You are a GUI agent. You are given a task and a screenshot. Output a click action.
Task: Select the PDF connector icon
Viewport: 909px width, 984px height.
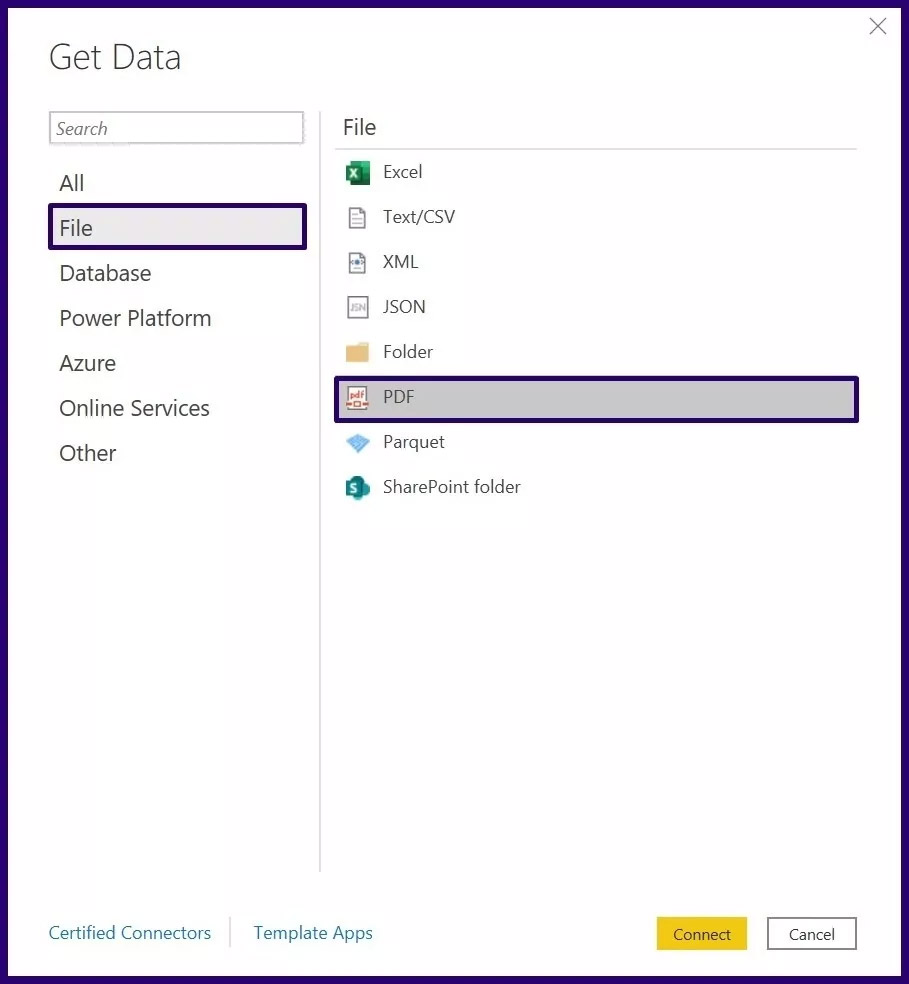click(x=357, y=398)
